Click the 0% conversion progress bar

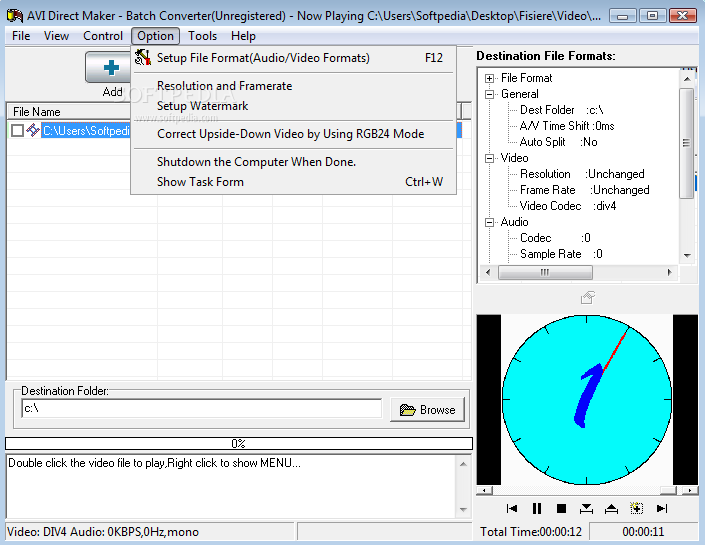(x=239, y=444)
